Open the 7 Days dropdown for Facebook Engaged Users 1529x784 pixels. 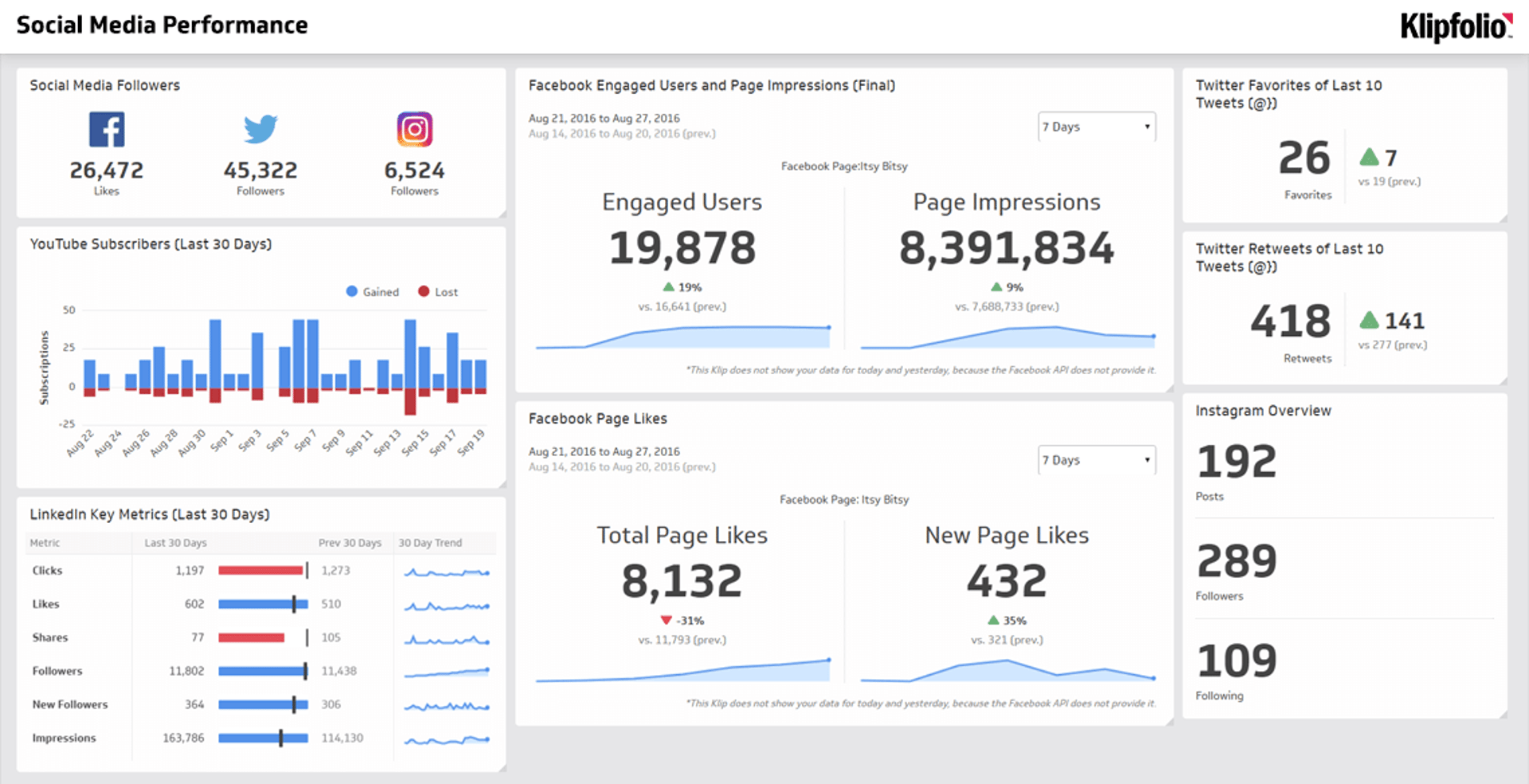(1097, 126)
